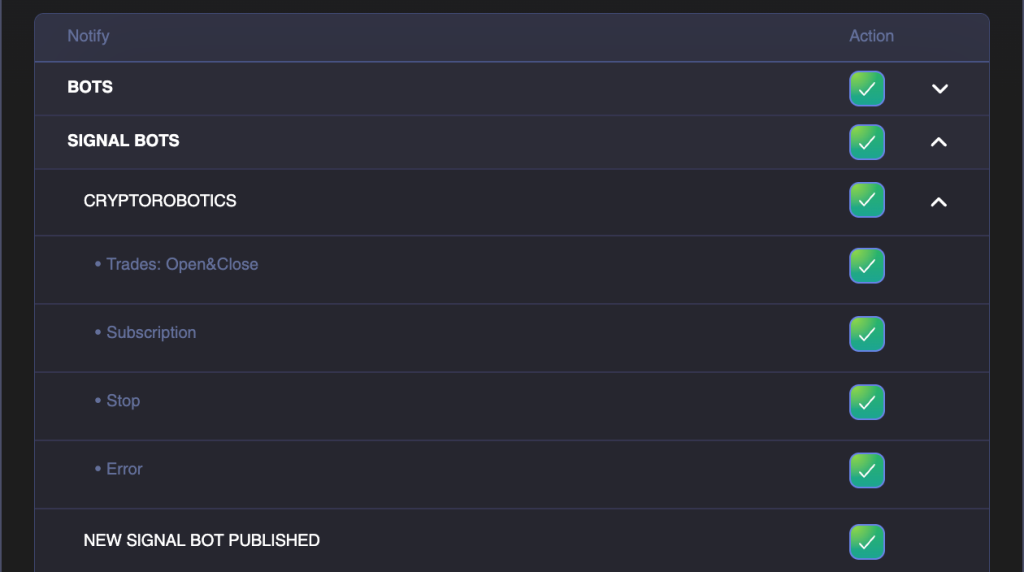
Task: Collapse the CRYPTOROBOTICS subsection chevron
Action: point(938,202)
